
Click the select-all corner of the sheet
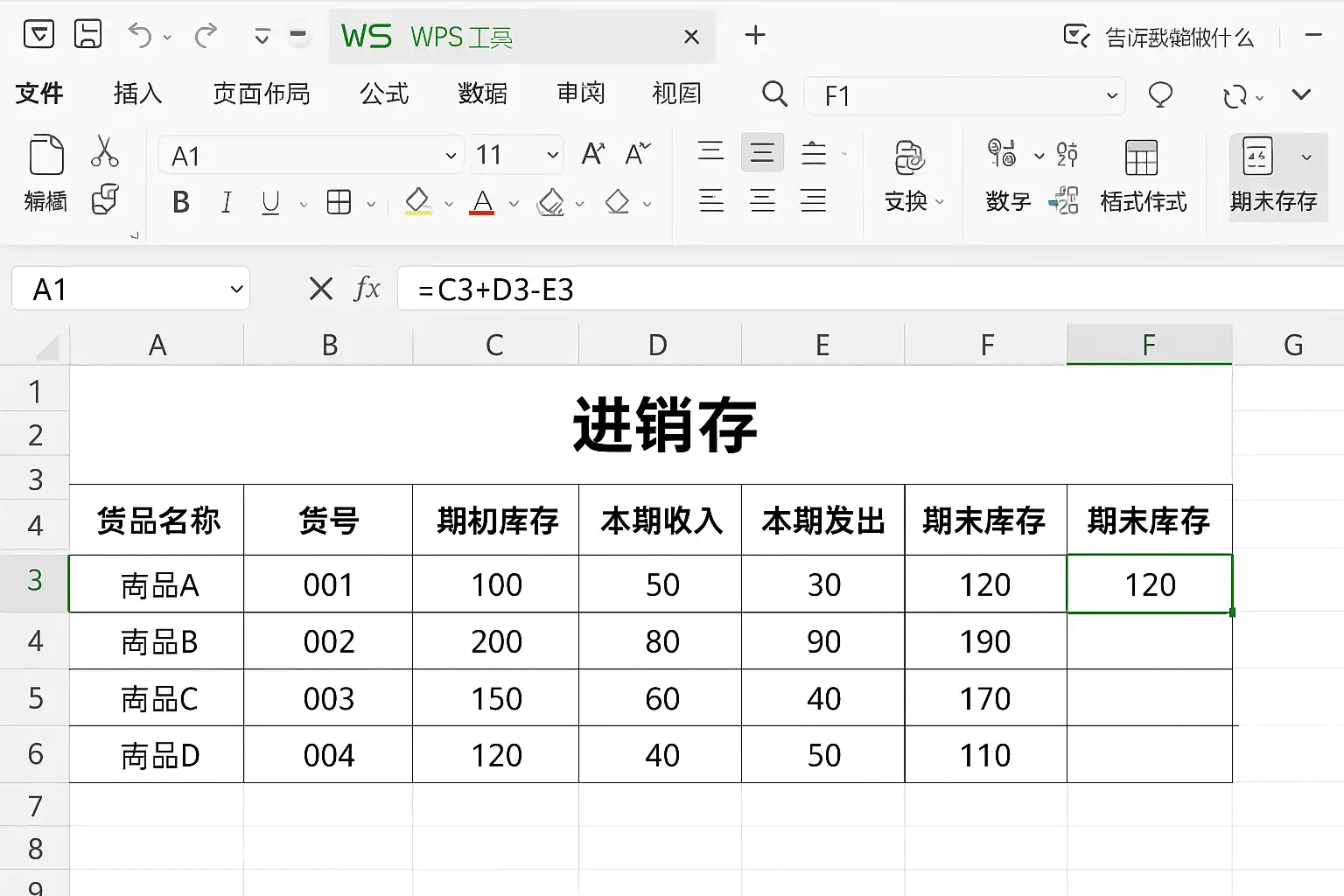tap(47, 346)
